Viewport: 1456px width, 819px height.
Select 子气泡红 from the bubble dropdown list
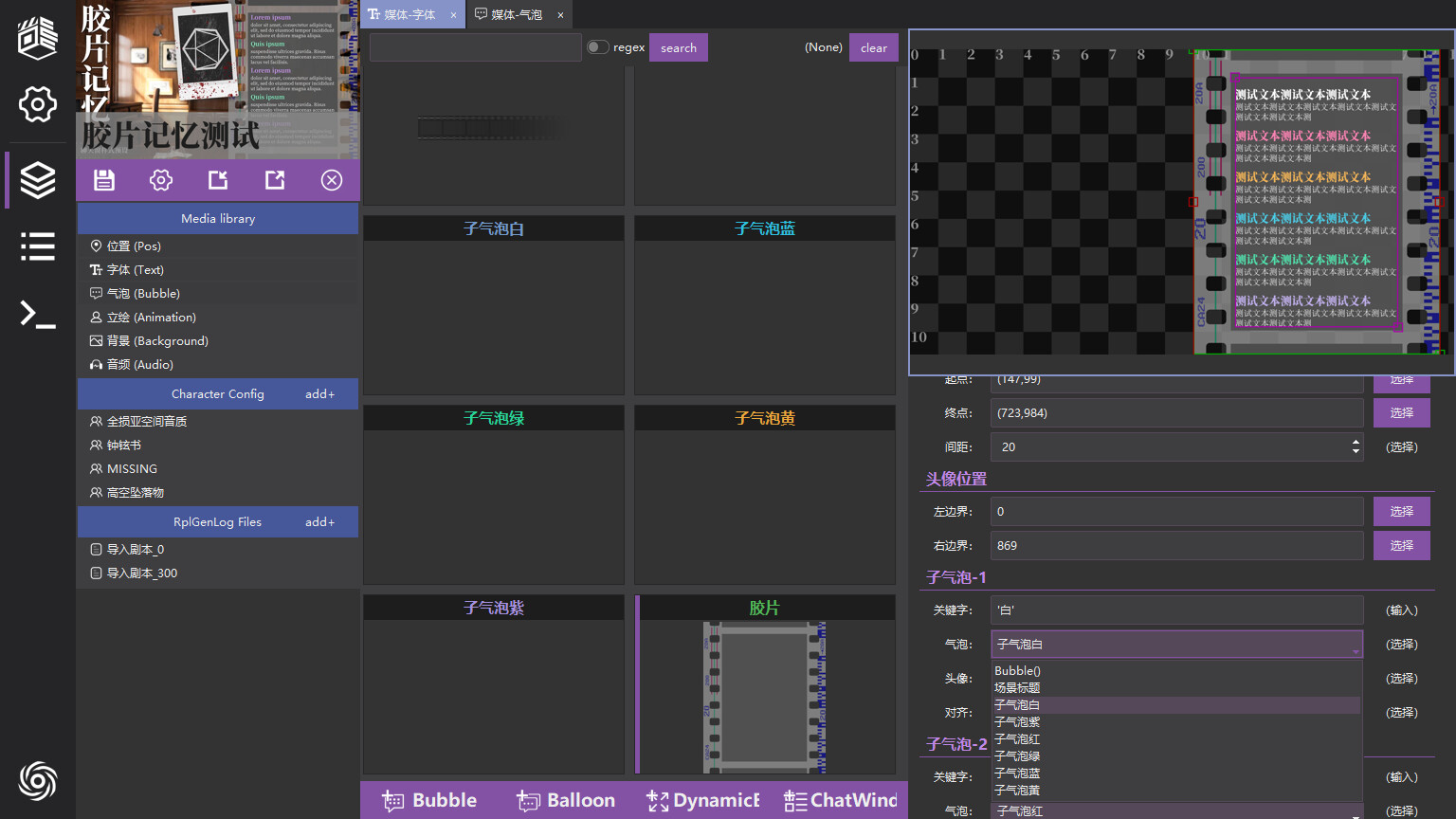(x=1016, y=738)
